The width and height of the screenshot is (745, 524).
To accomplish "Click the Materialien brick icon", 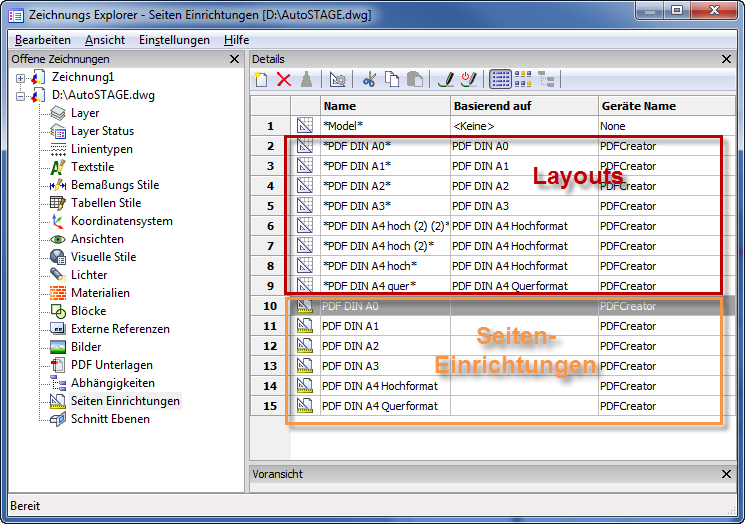I will tap(58, 293).
